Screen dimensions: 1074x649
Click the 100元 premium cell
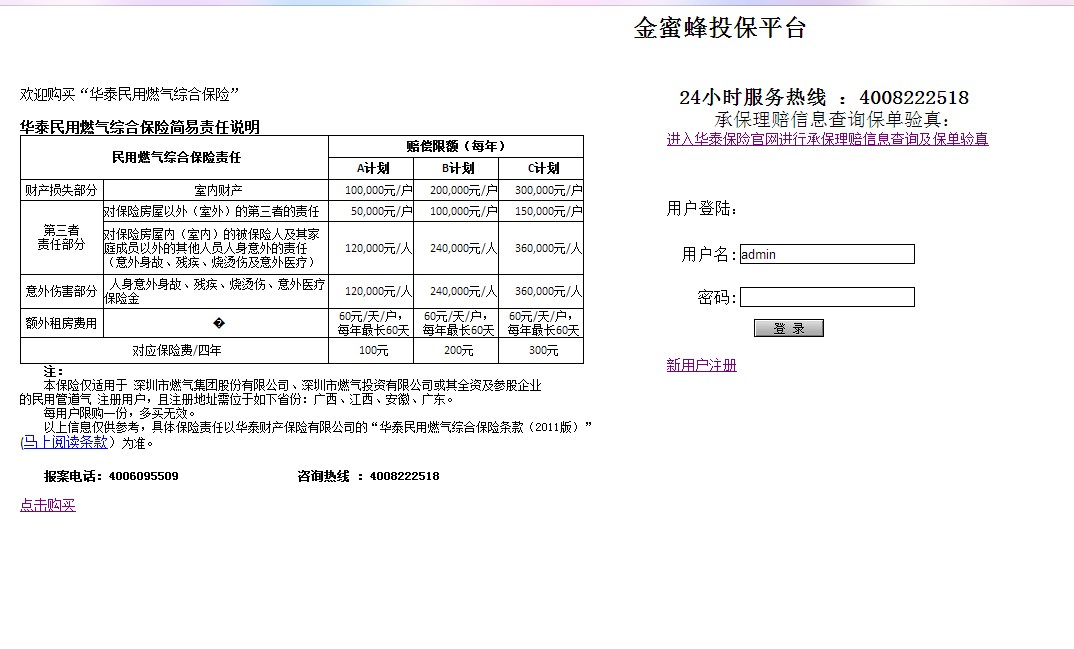coord(372,351)
